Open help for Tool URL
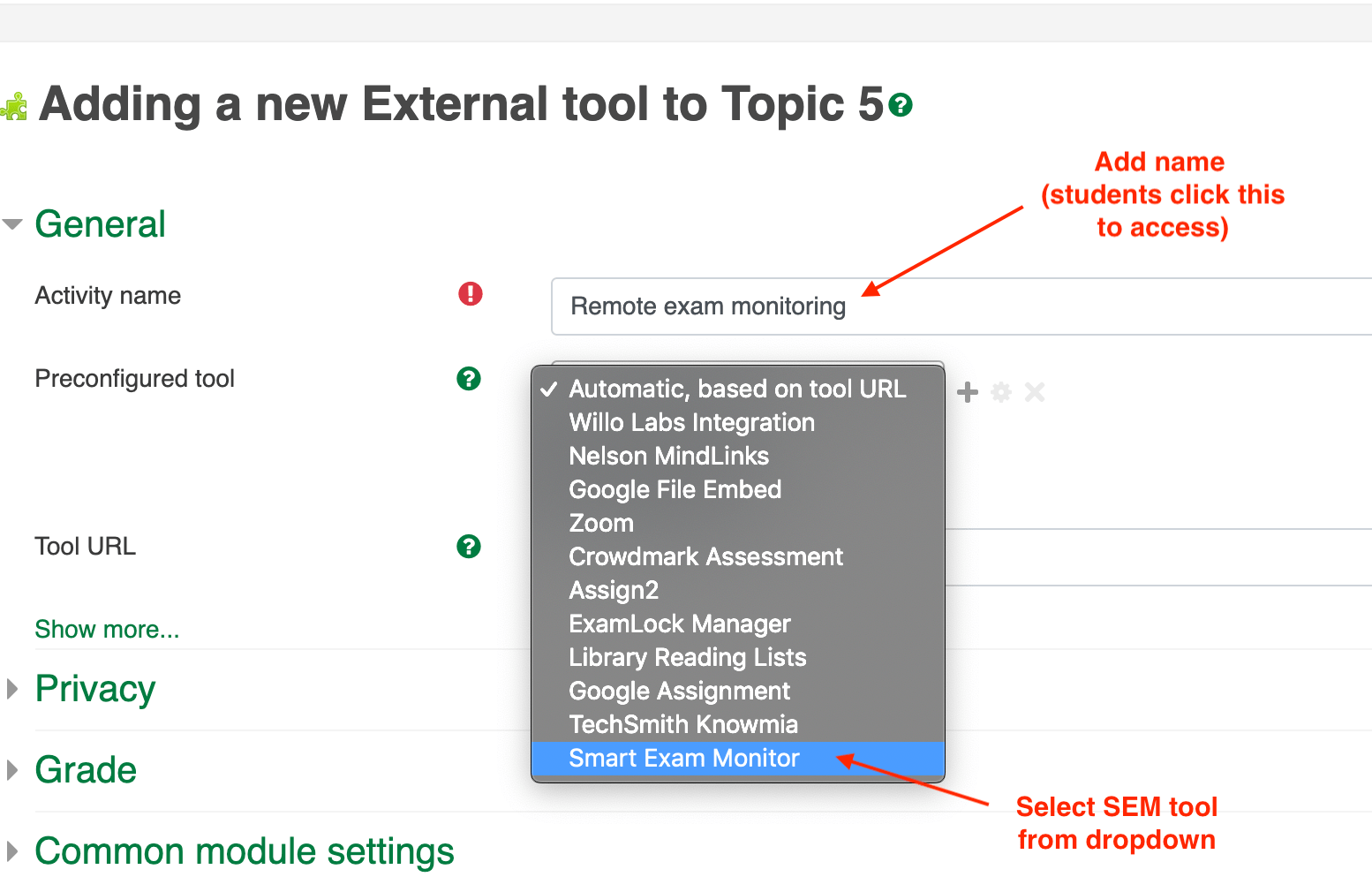The image size is (1372, 892). click(x=469, y=547)
